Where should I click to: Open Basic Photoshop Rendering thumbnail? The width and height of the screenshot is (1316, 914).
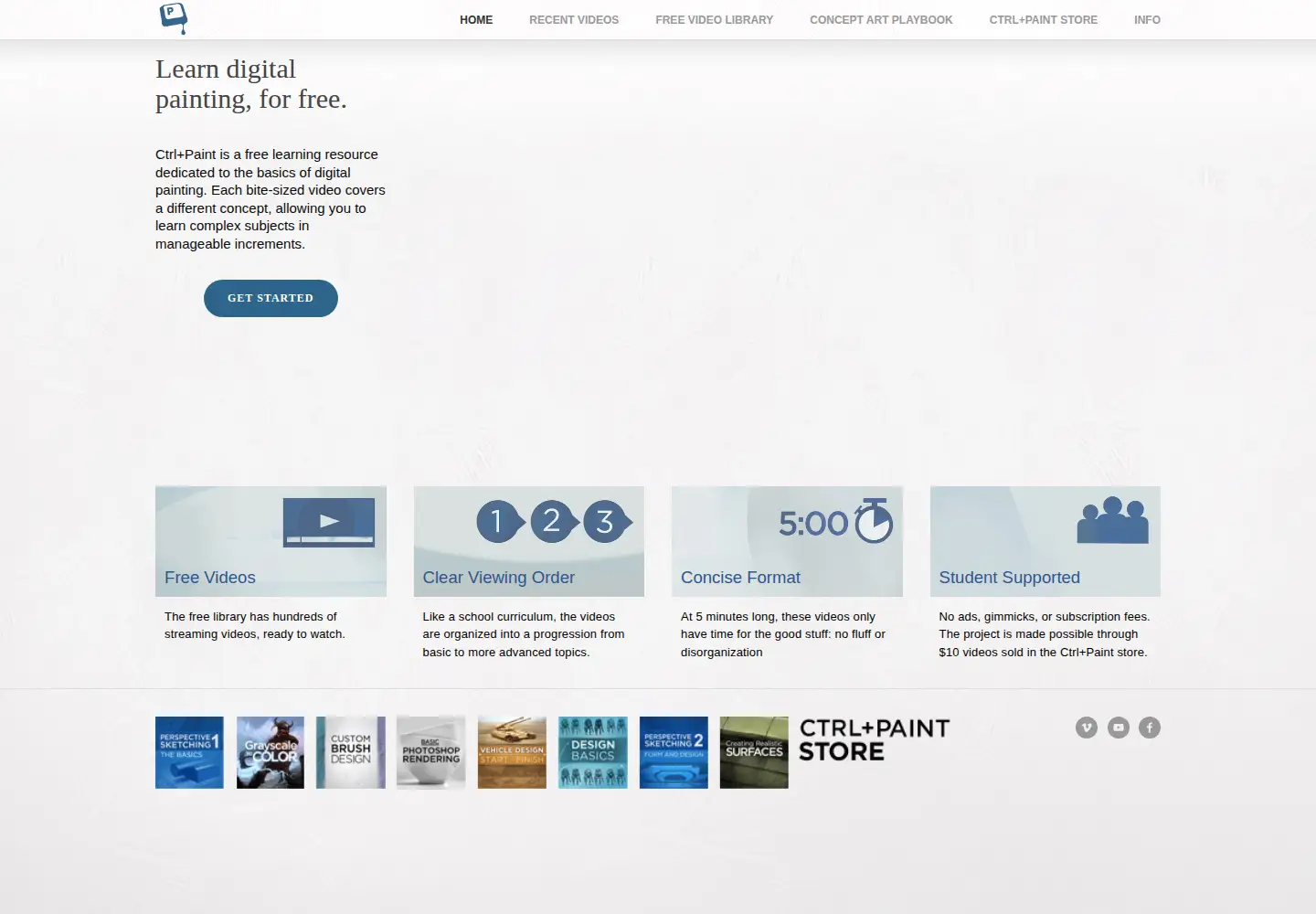coord(431,752)
